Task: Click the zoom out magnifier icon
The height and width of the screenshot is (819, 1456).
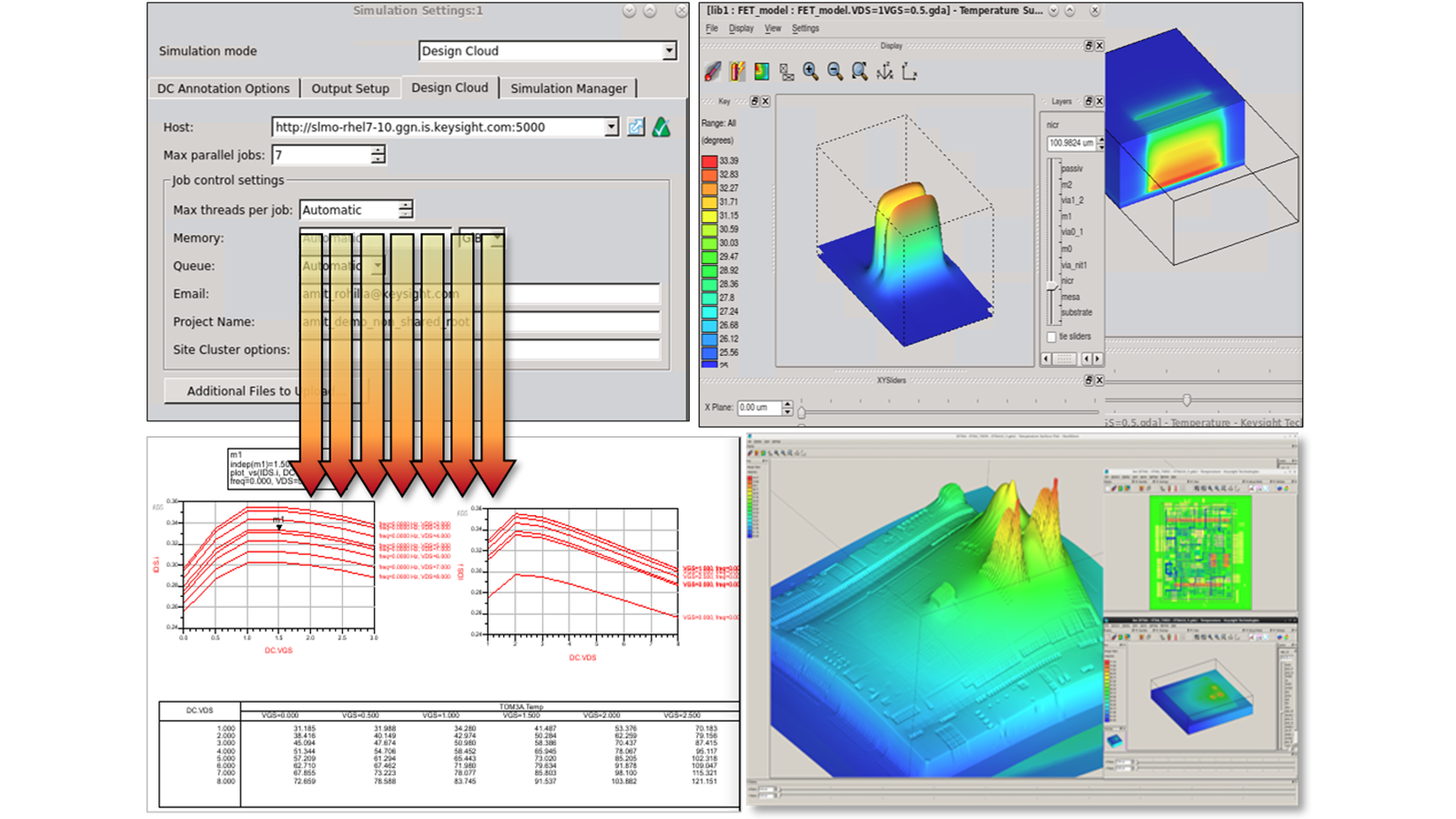Action: [834, 72]
